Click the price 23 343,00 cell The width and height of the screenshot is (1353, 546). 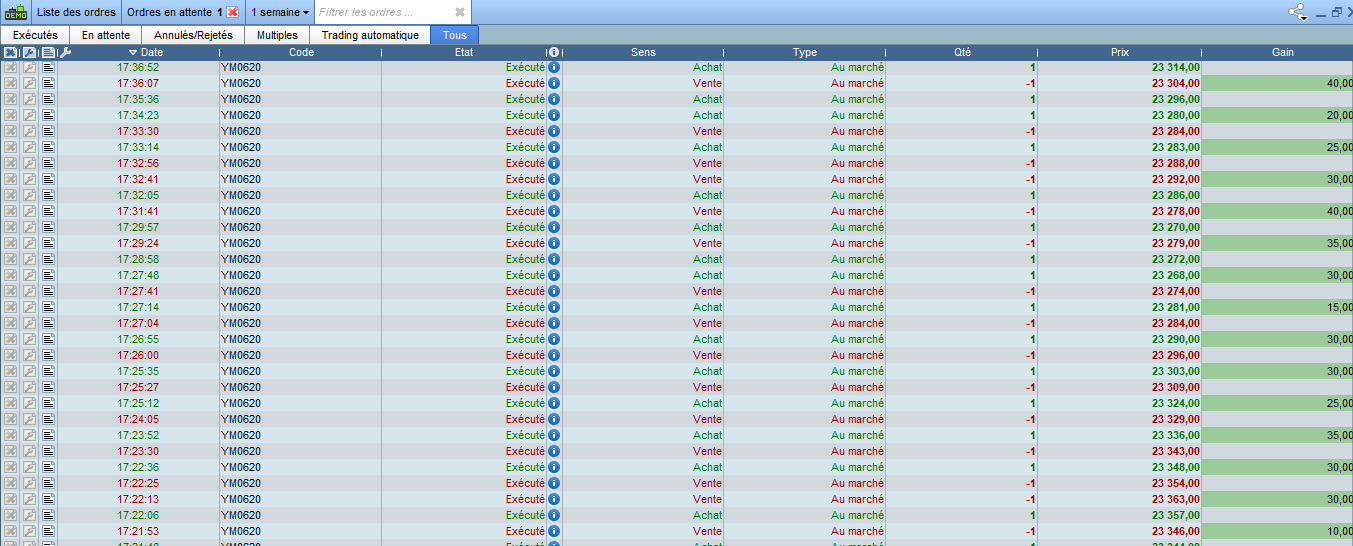tap(1176, 451)
